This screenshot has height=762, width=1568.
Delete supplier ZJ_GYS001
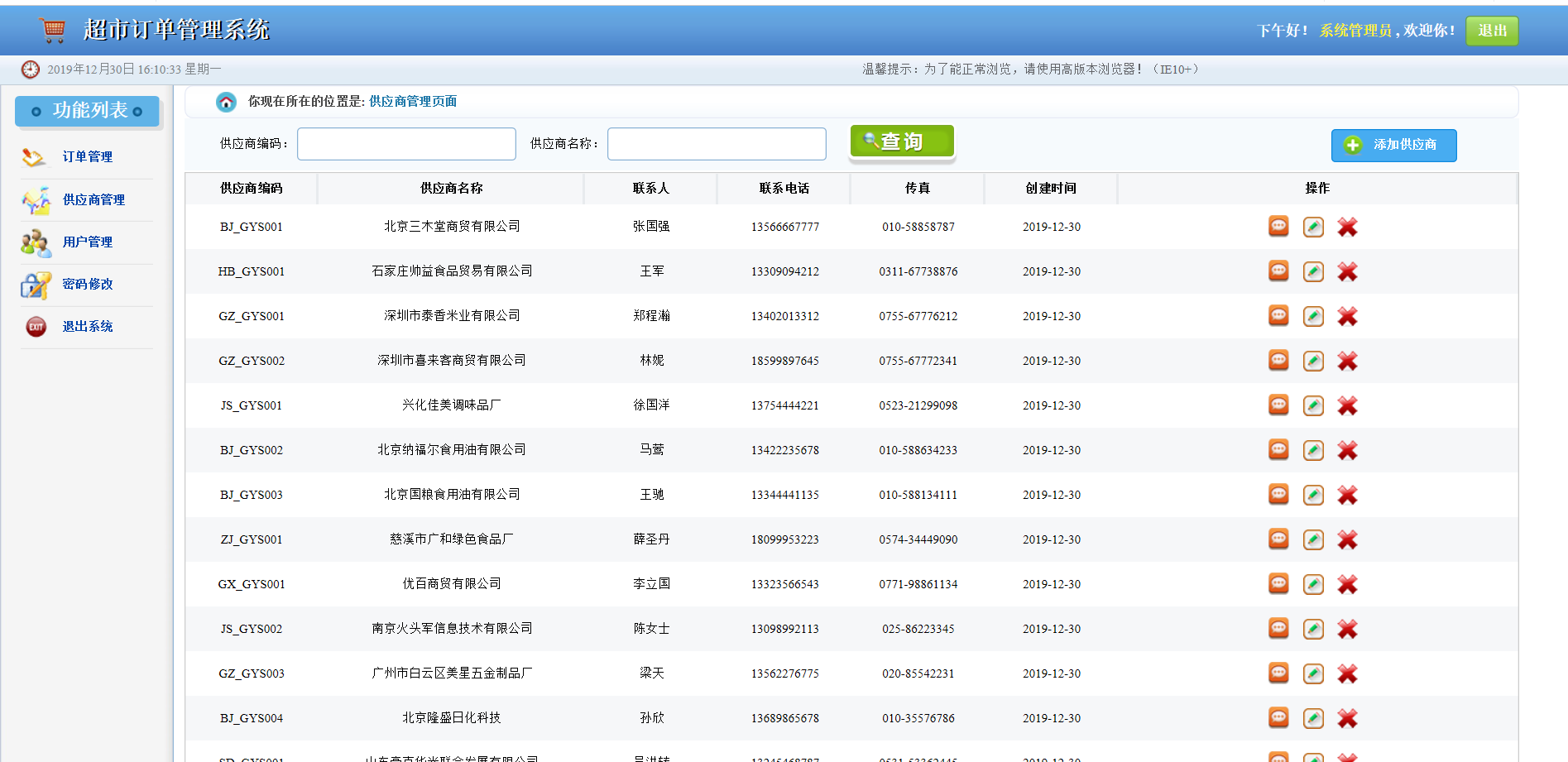click(x=1348, y=539)
